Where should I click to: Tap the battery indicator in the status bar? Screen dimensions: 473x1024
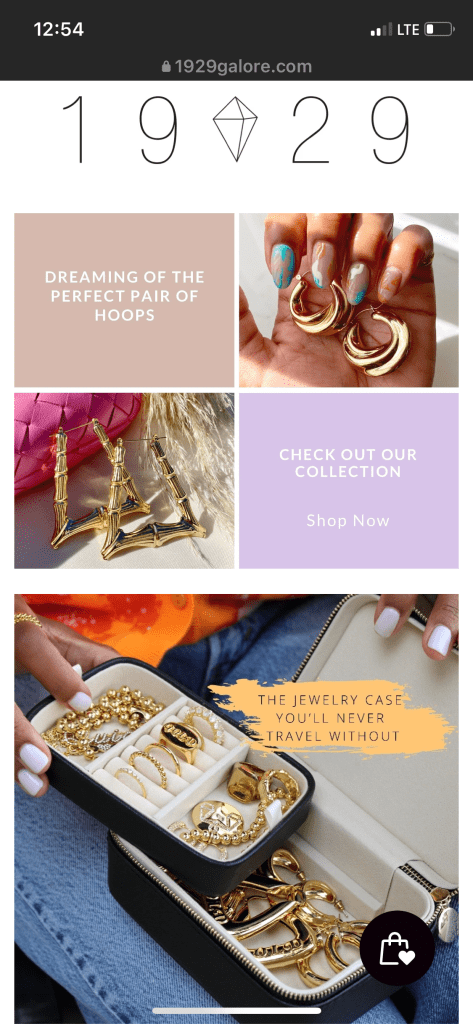(x=439, y=29)
